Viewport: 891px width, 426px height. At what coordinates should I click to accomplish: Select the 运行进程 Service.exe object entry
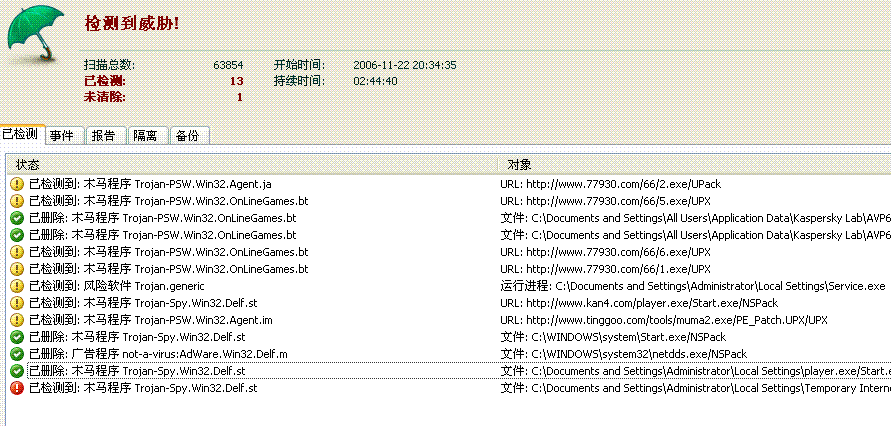pyautogui.click(x=693, y=286)
